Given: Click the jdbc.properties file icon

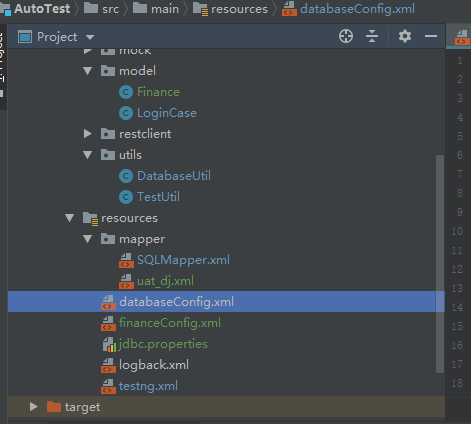Looking at the screenshot, I should pos(109,344).
